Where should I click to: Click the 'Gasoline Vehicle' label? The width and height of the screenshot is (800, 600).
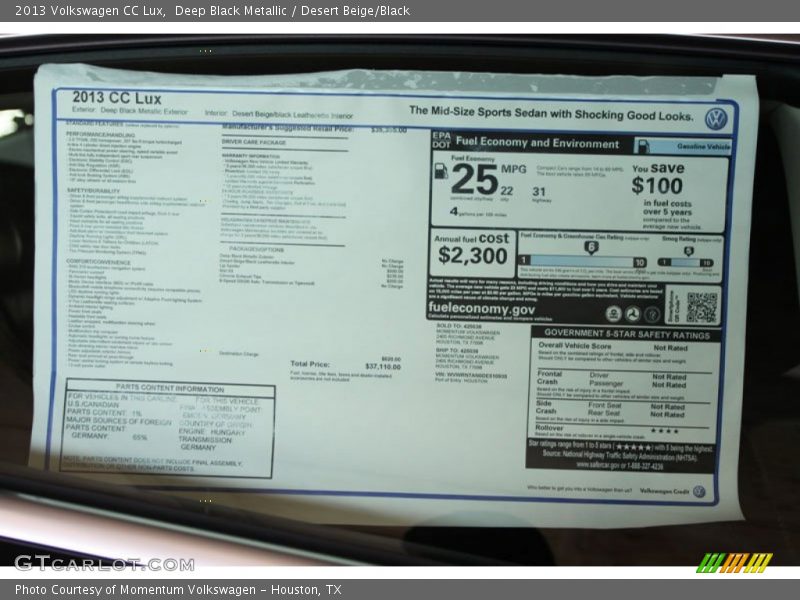704,146
